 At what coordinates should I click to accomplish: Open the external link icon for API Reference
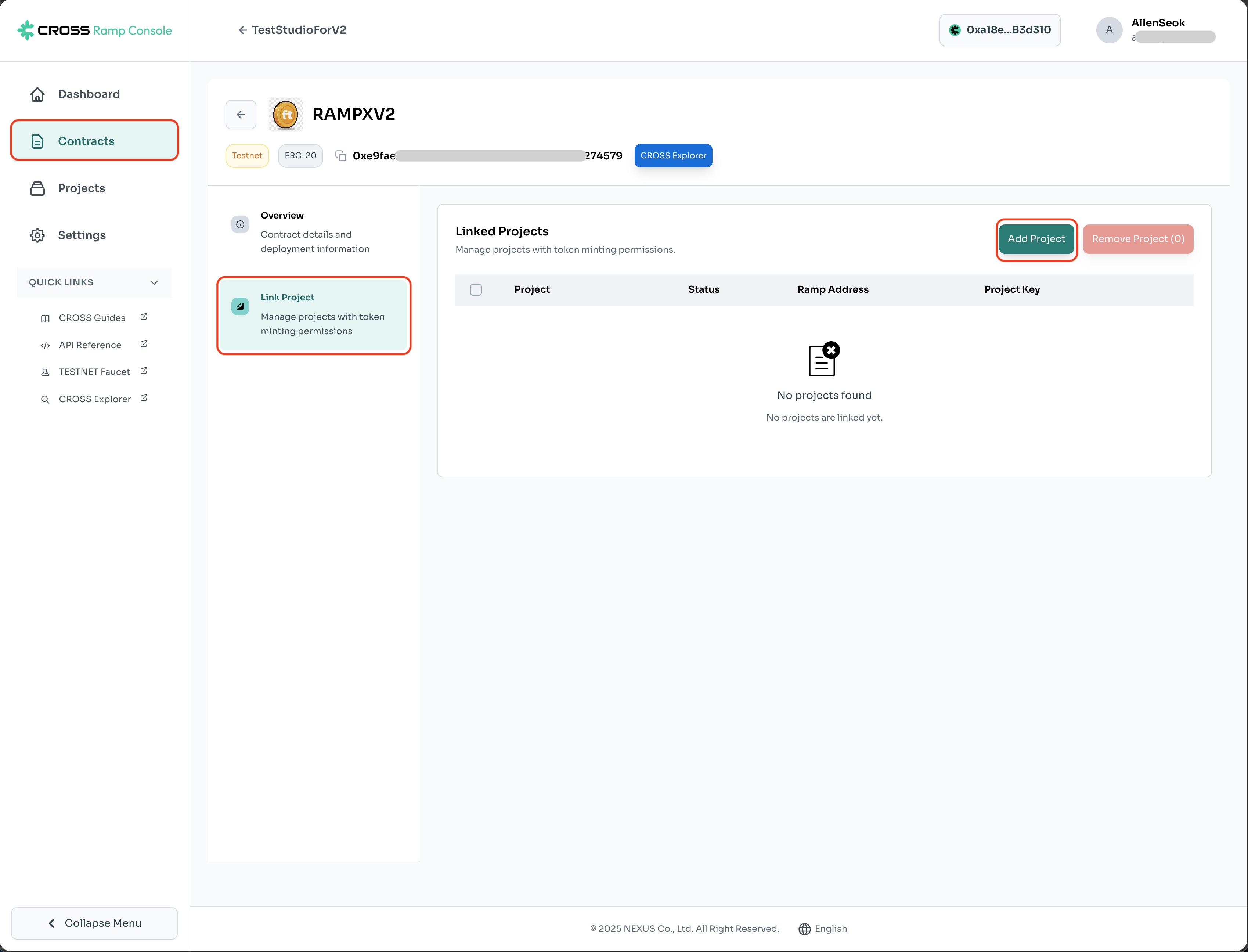[x=144, y=345]
